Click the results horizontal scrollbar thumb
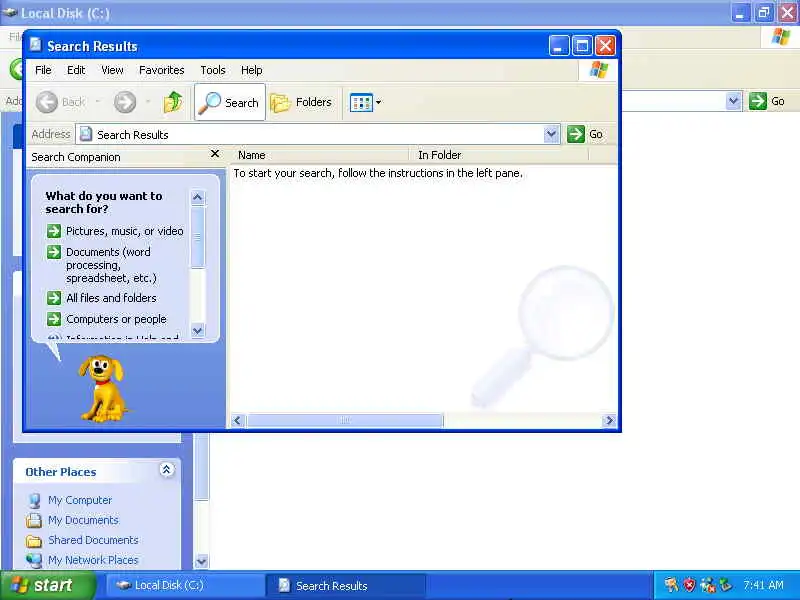The height and width of the screenshot is (600, 800). tap(345, 420)
